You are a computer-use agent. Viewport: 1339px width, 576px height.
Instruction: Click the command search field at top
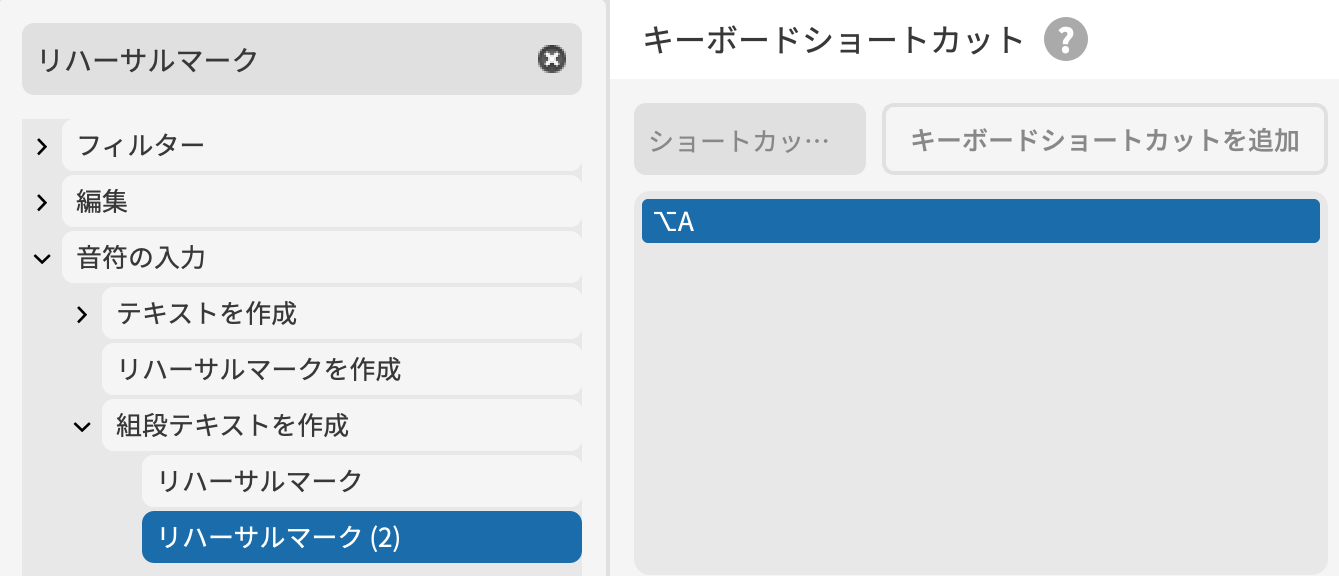coord(280,60)
